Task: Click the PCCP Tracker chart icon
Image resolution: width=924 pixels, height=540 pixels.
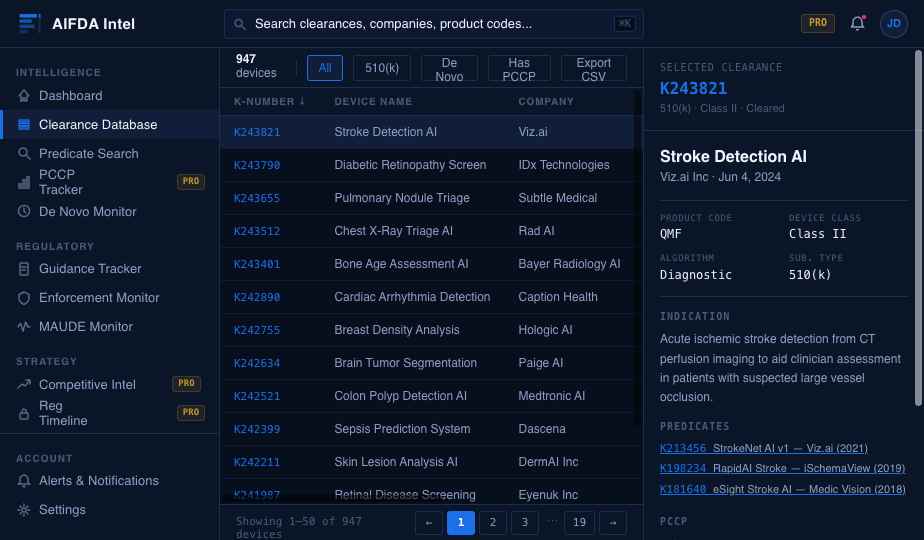Action: coord(24,182)
